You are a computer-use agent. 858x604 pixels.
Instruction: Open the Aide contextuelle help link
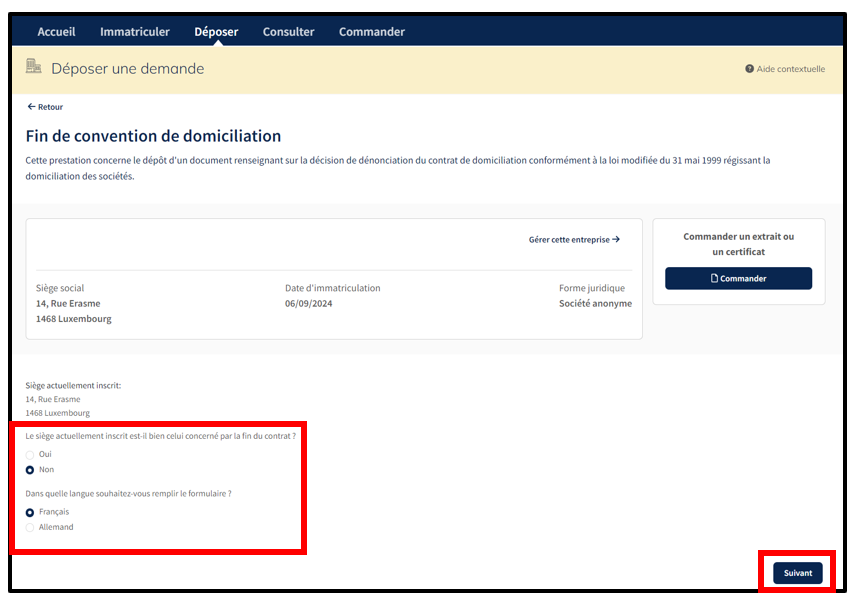click(790, 69)
